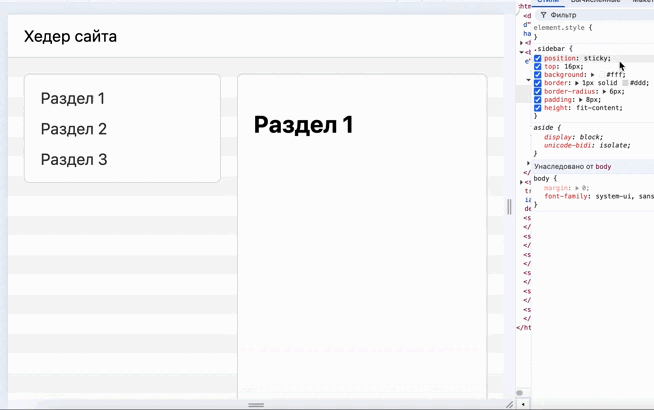Click the Хедер сайта header text
Image resolution: width=654 pixels, height=410 pixels.
pyautogui.click(x=70, y=36)
